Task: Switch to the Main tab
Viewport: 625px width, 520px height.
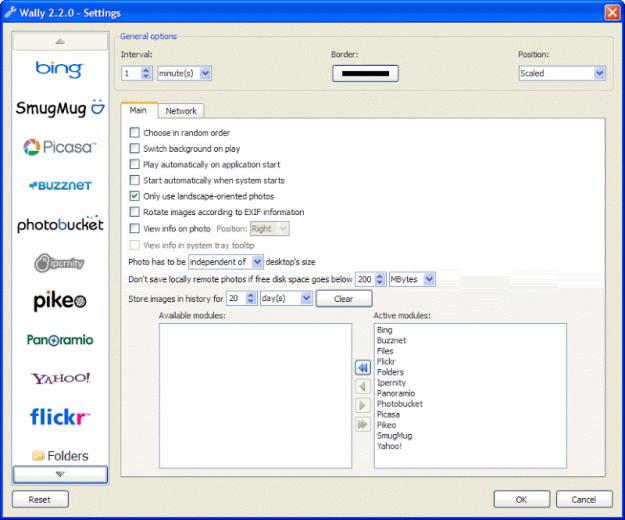Action: 138,110
